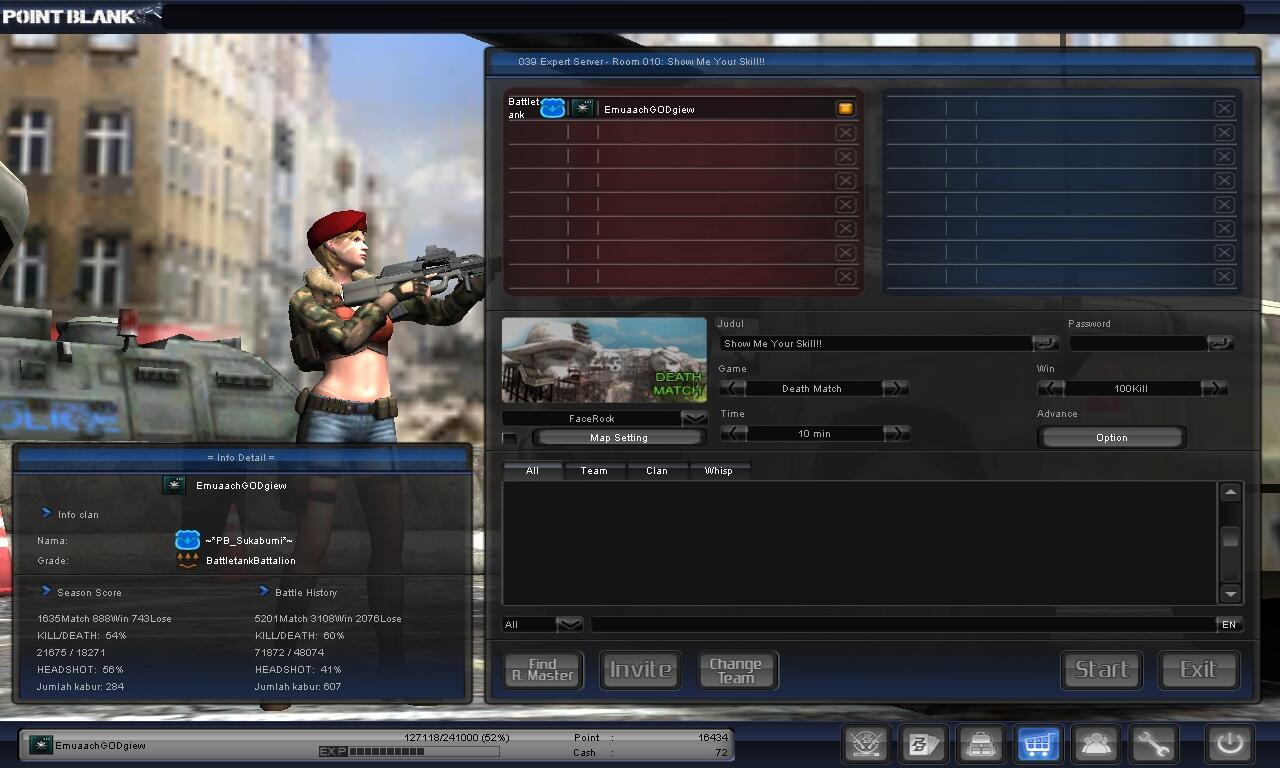The image size is (1280, 768).
Task: Open the community friends list icon
Action: (1096, 744)
